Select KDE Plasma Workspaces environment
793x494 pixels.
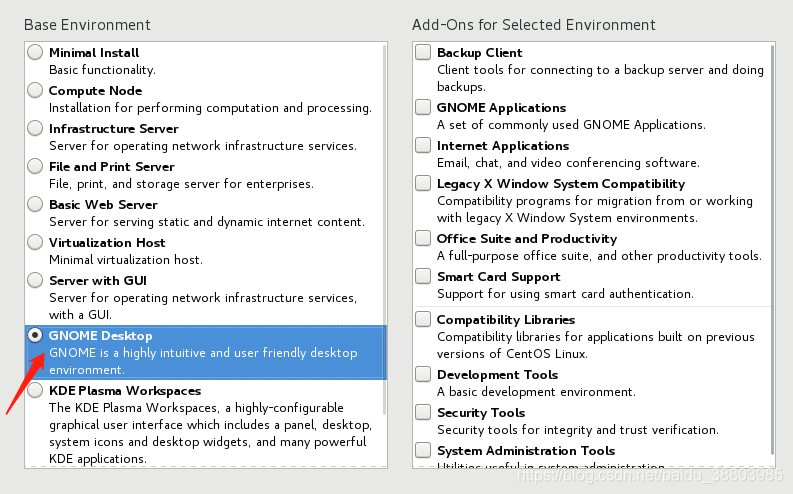click(36, 390)
